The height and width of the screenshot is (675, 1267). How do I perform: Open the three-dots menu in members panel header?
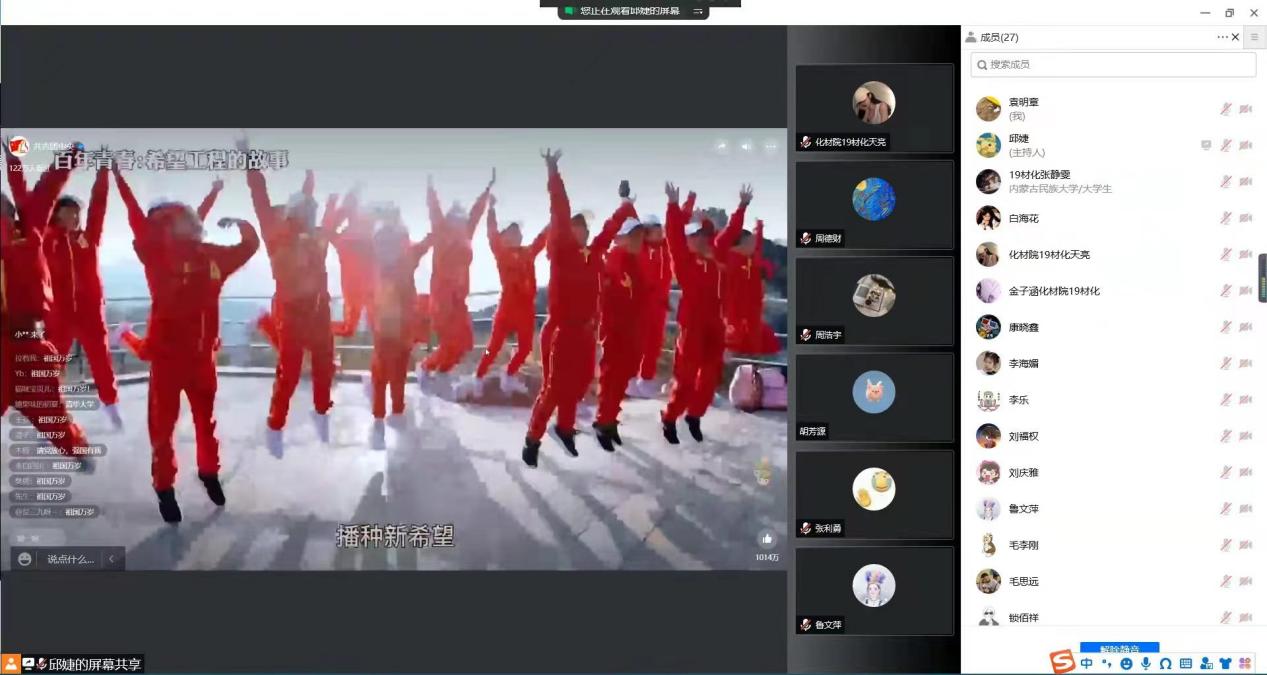tap(1222, 37)
